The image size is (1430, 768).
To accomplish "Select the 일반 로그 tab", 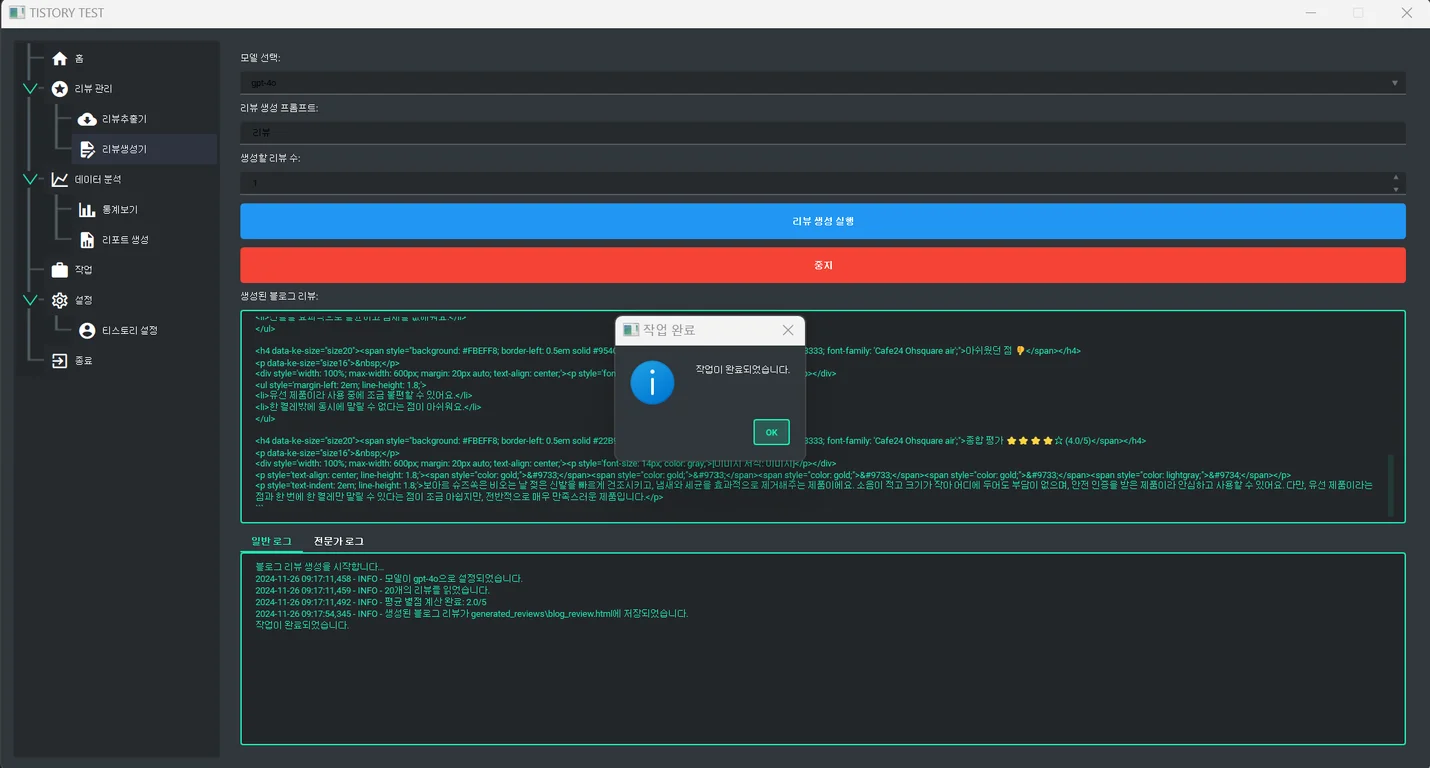I will tap(271, 541).
